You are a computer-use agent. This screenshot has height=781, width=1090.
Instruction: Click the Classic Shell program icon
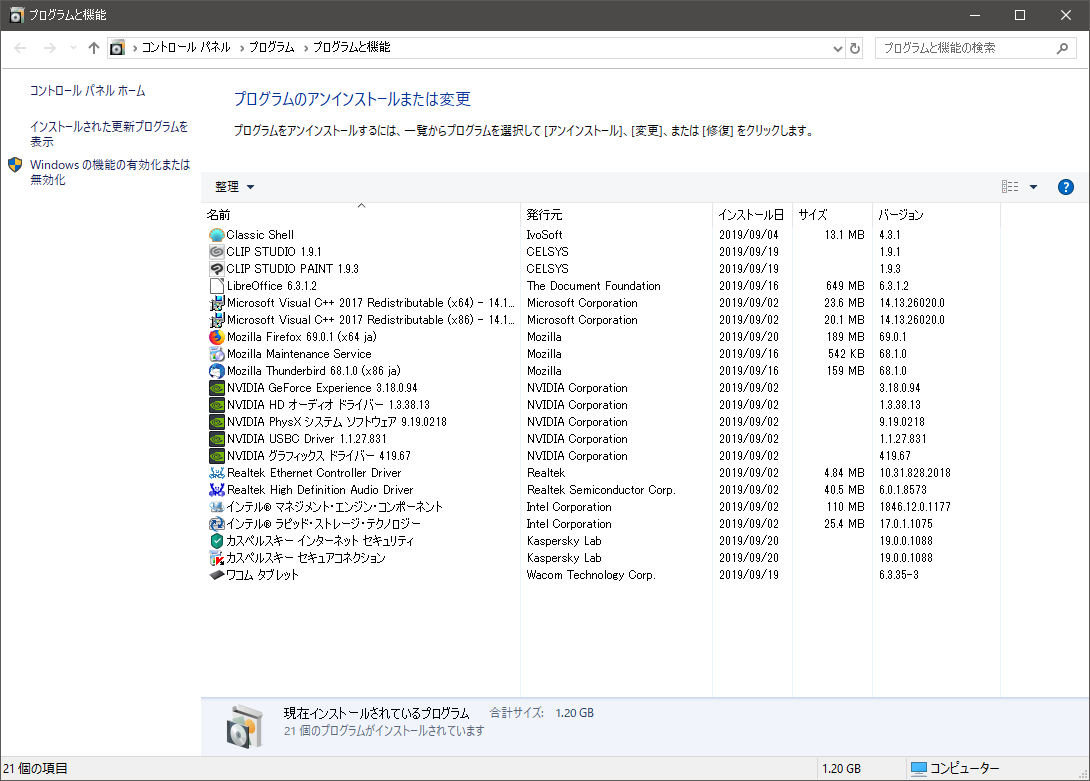217,235
